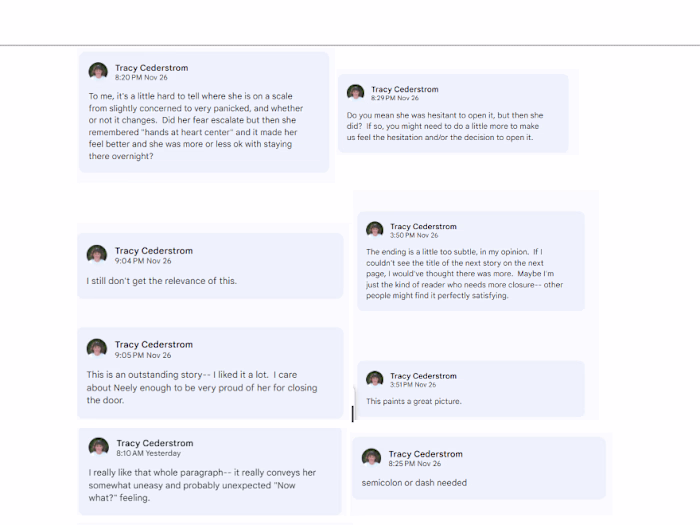This screenshot has width=700, height=525.
Task: Click avatar on the 3:51 PM comment
Action: 375,379
